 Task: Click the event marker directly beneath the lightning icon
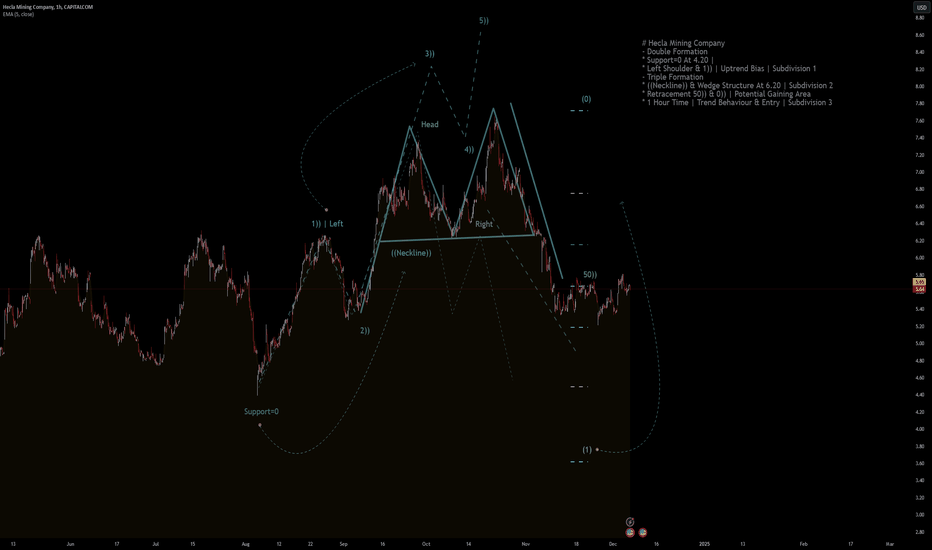[630, 532]
